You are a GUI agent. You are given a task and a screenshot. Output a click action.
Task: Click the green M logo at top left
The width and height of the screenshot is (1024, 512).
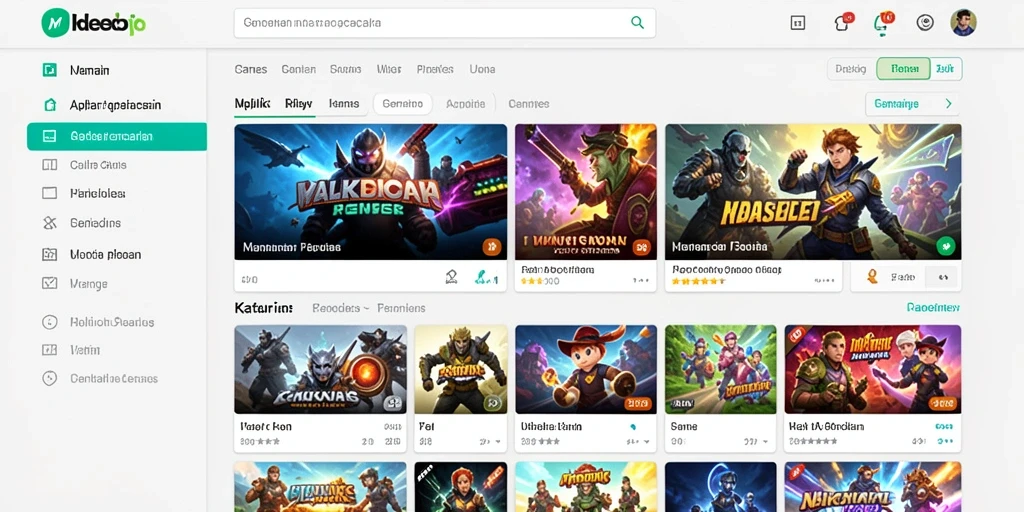coord(55,23)
